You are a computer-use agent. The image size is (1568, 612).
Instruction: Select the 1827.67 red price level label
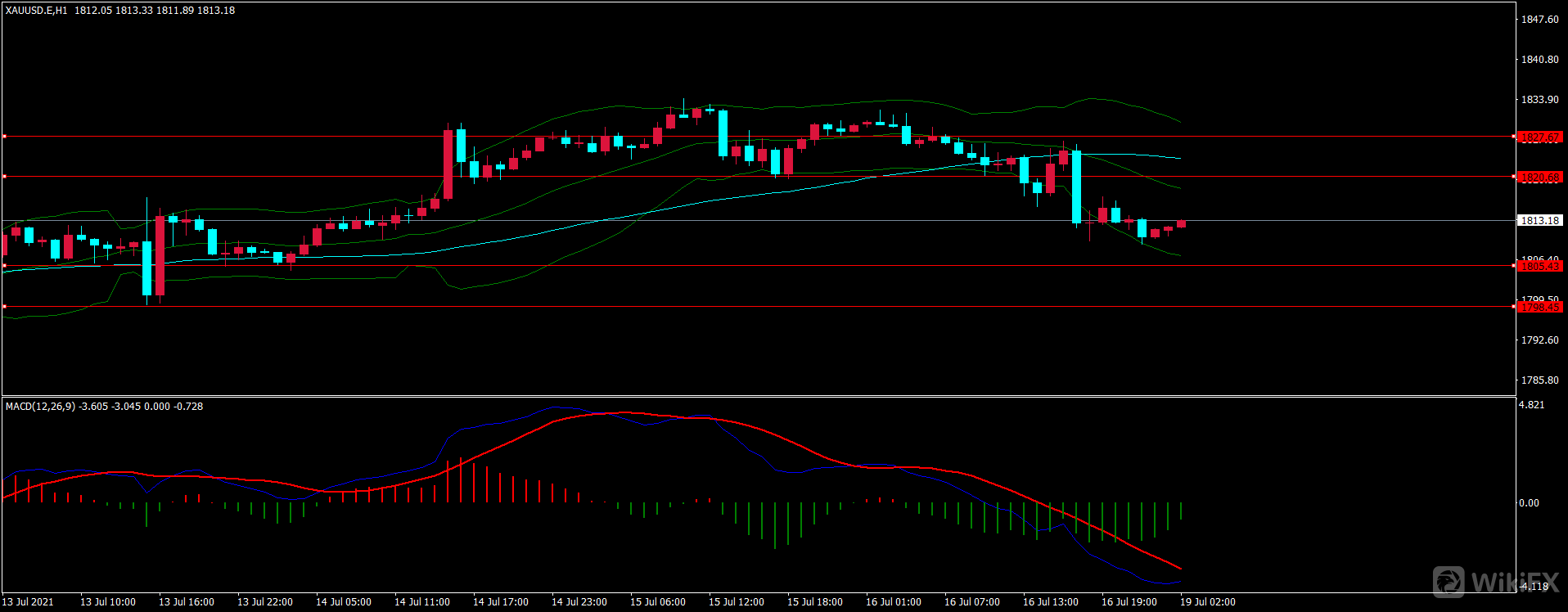point(1539,137)
